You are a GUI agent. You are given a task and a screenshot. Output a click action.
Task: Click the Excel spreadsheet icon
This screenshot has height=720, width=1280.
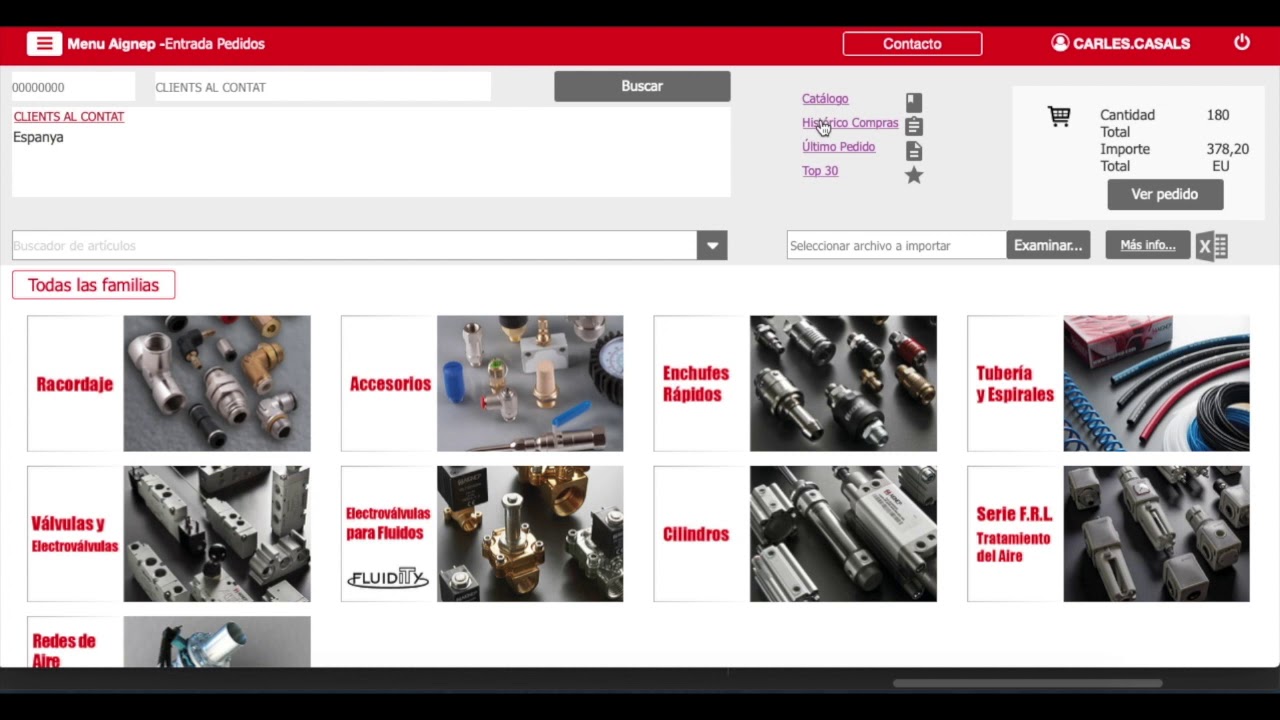[x=1212, y=246]
